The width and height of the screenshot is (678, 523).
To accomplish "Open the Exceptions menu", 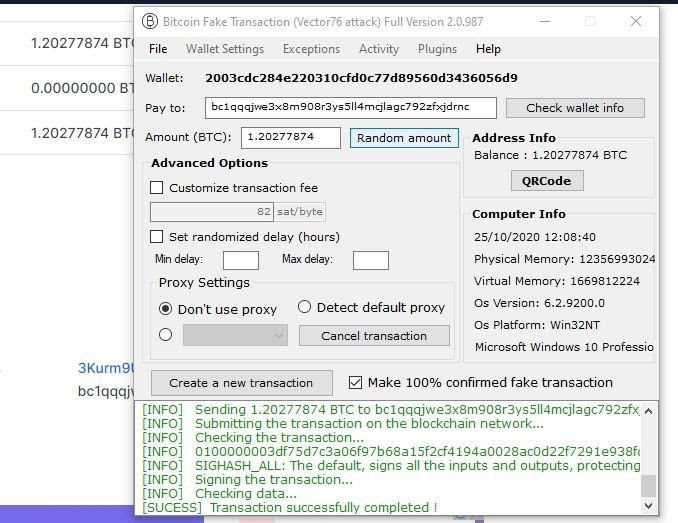I will point(311,49).
